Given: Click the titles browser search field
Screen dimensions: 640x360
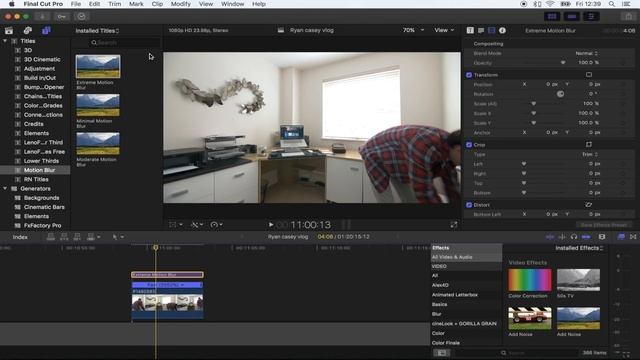Looking at the screenshot, I should (x=124, y=42).
